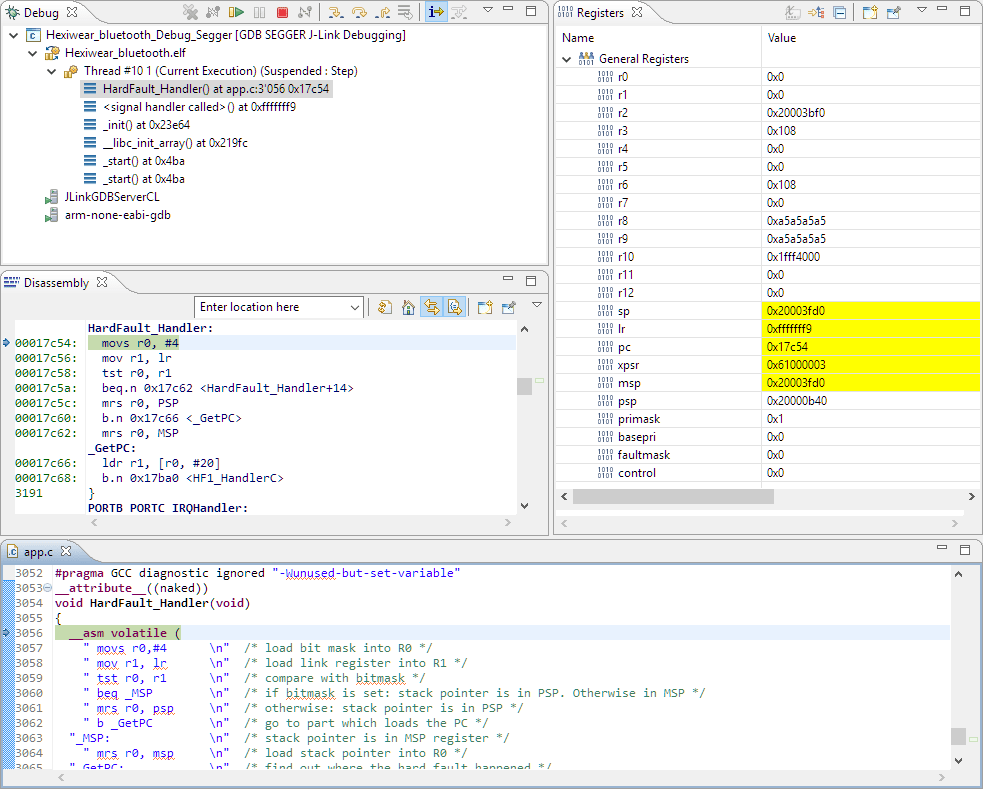This screenshot has width=983, height=789.
Task: Refresh the Disassembly view
Action: coord(384,307)
